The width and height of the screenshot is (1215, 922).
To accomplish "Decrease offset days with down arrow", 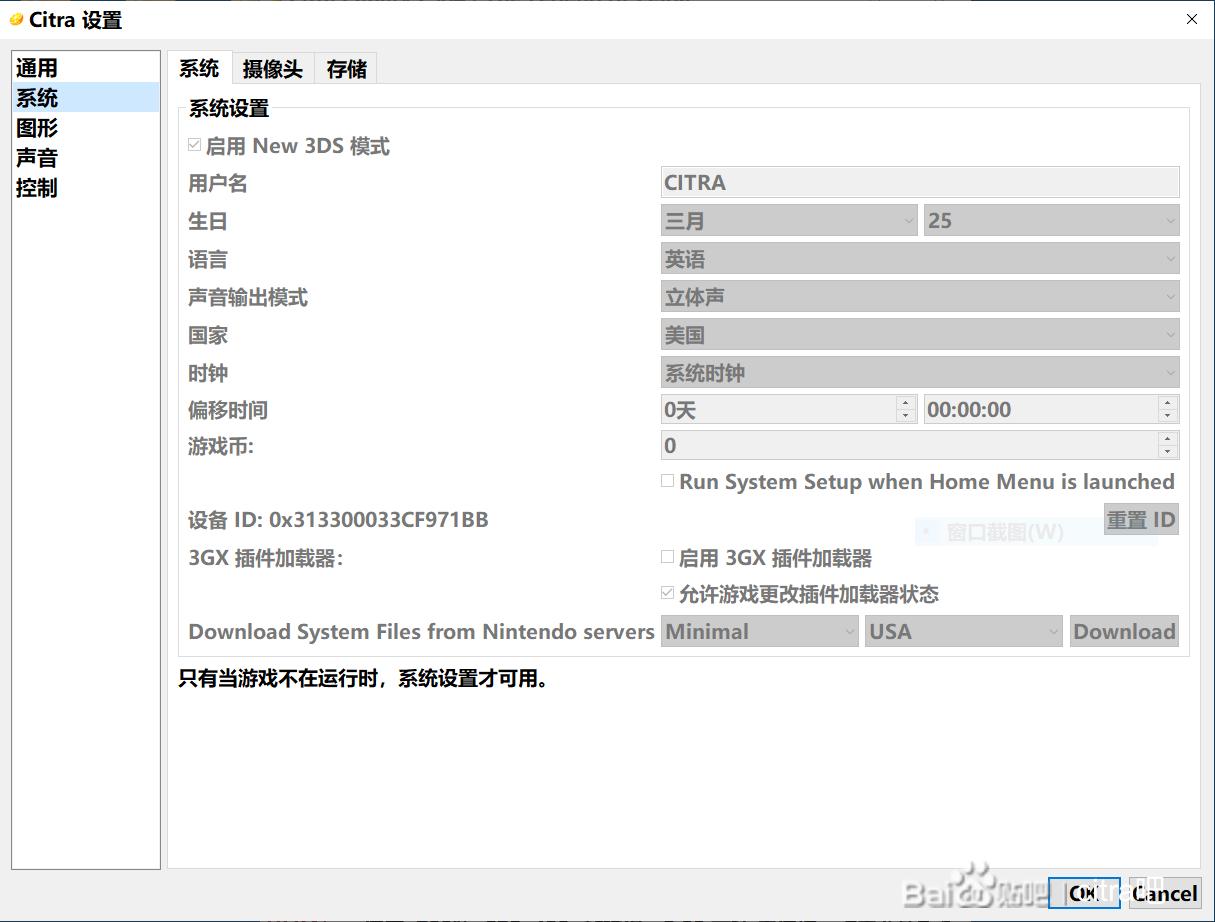I will tap(907, 416).
